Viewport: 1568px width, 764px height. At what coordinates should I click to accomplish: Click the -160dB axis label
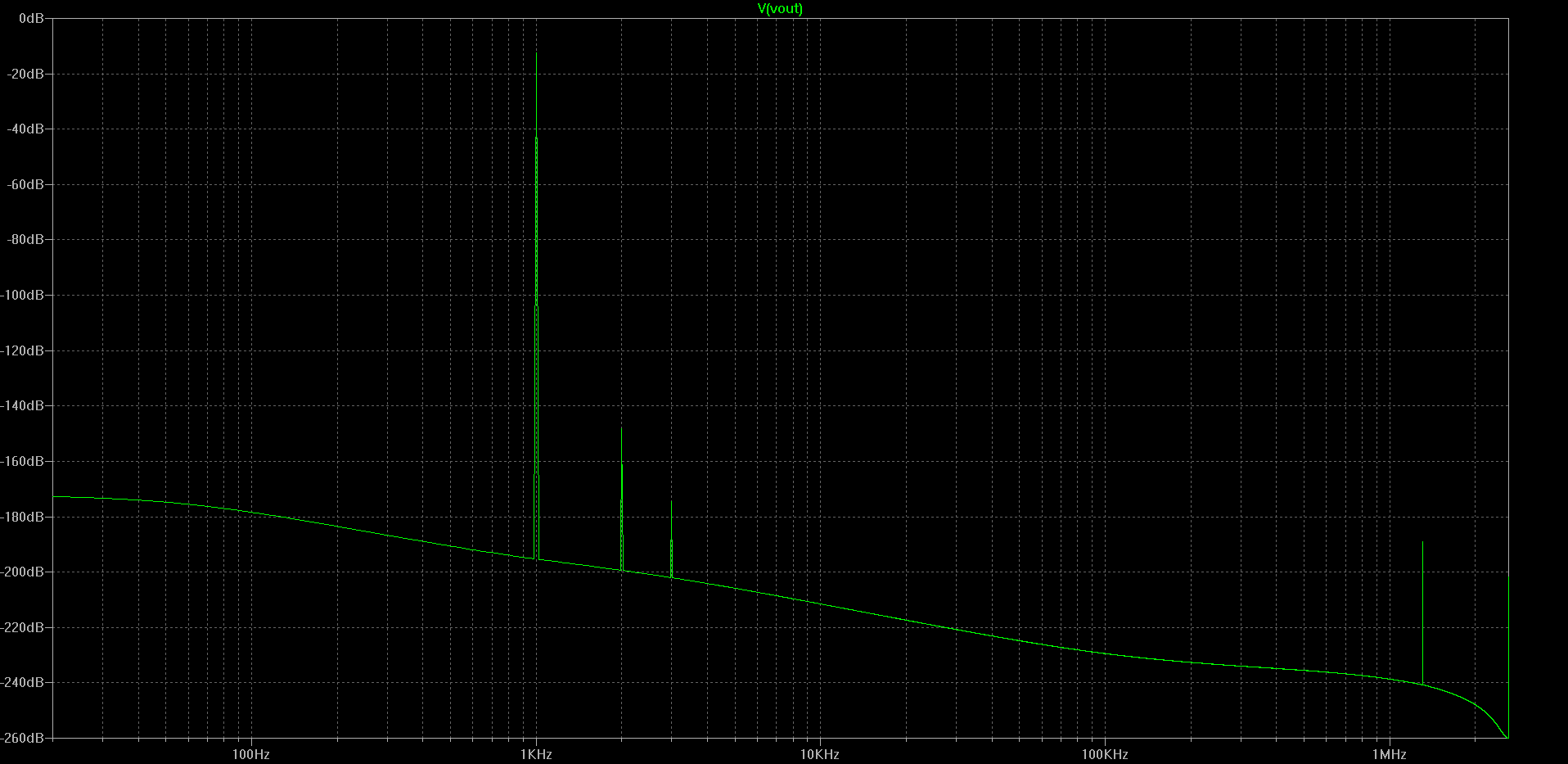coord(22,461)
